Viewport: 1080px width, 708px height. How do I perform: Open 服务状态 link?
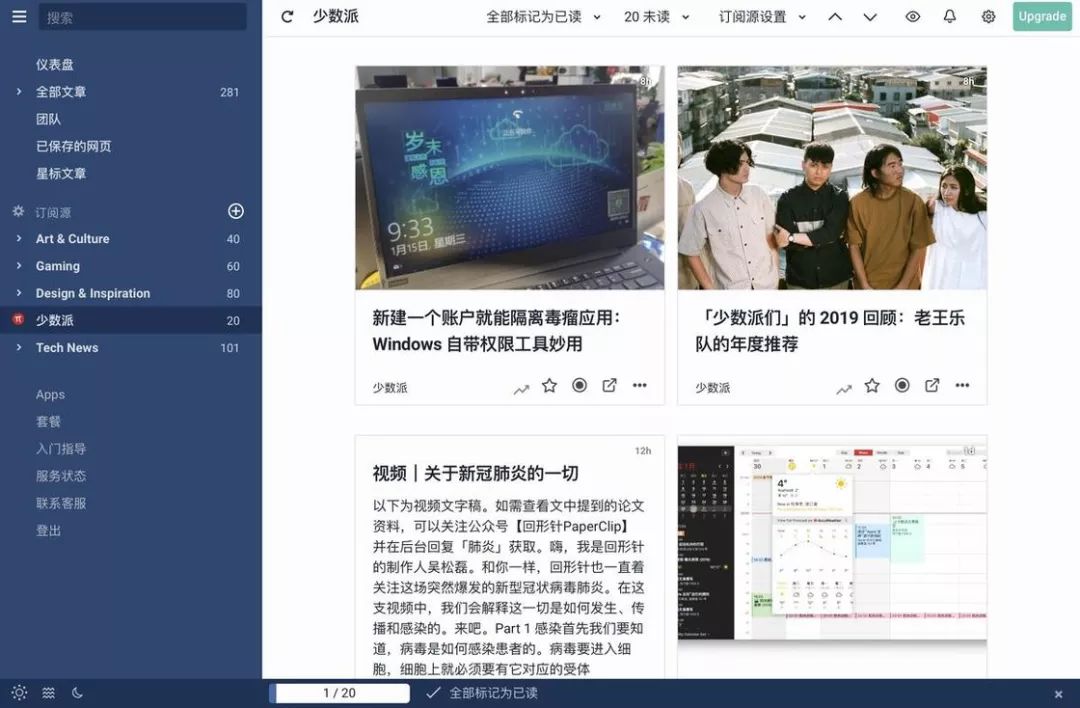pyautogui.click(x=61, y=476)
